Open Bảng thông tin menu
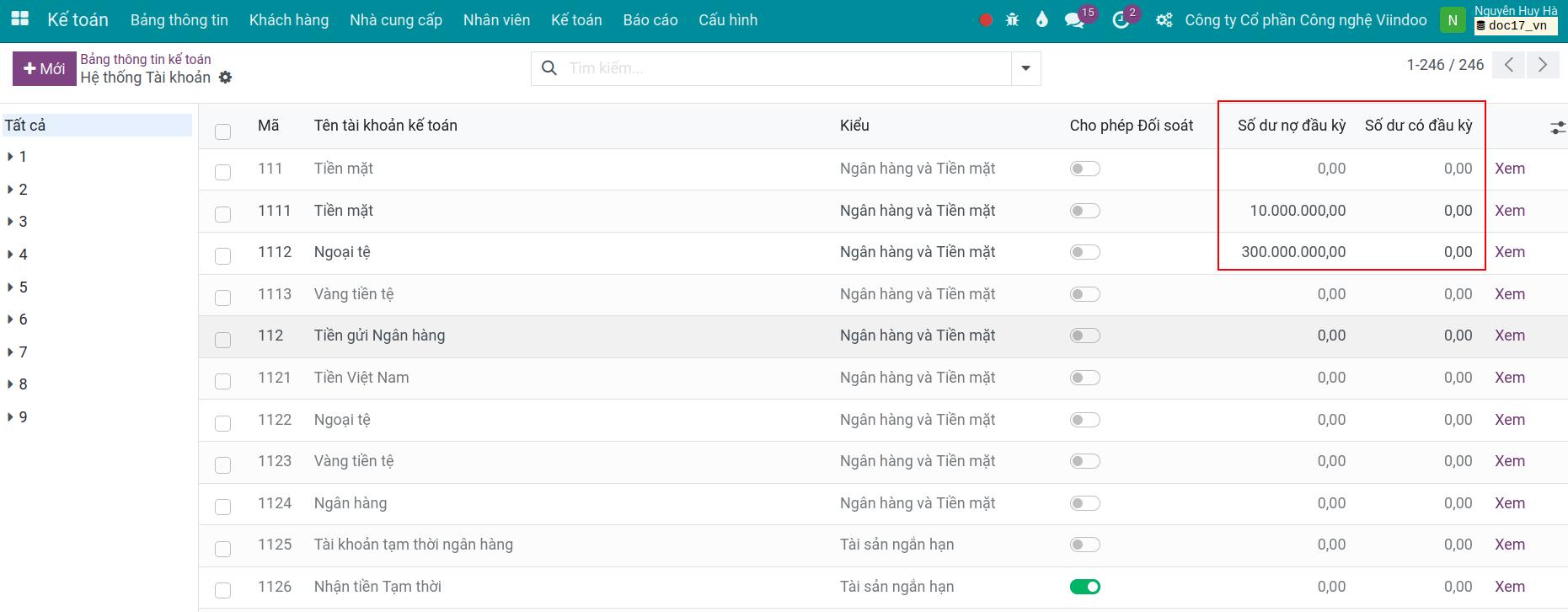This screenshot has width=1568, height=612. point(179,20)
